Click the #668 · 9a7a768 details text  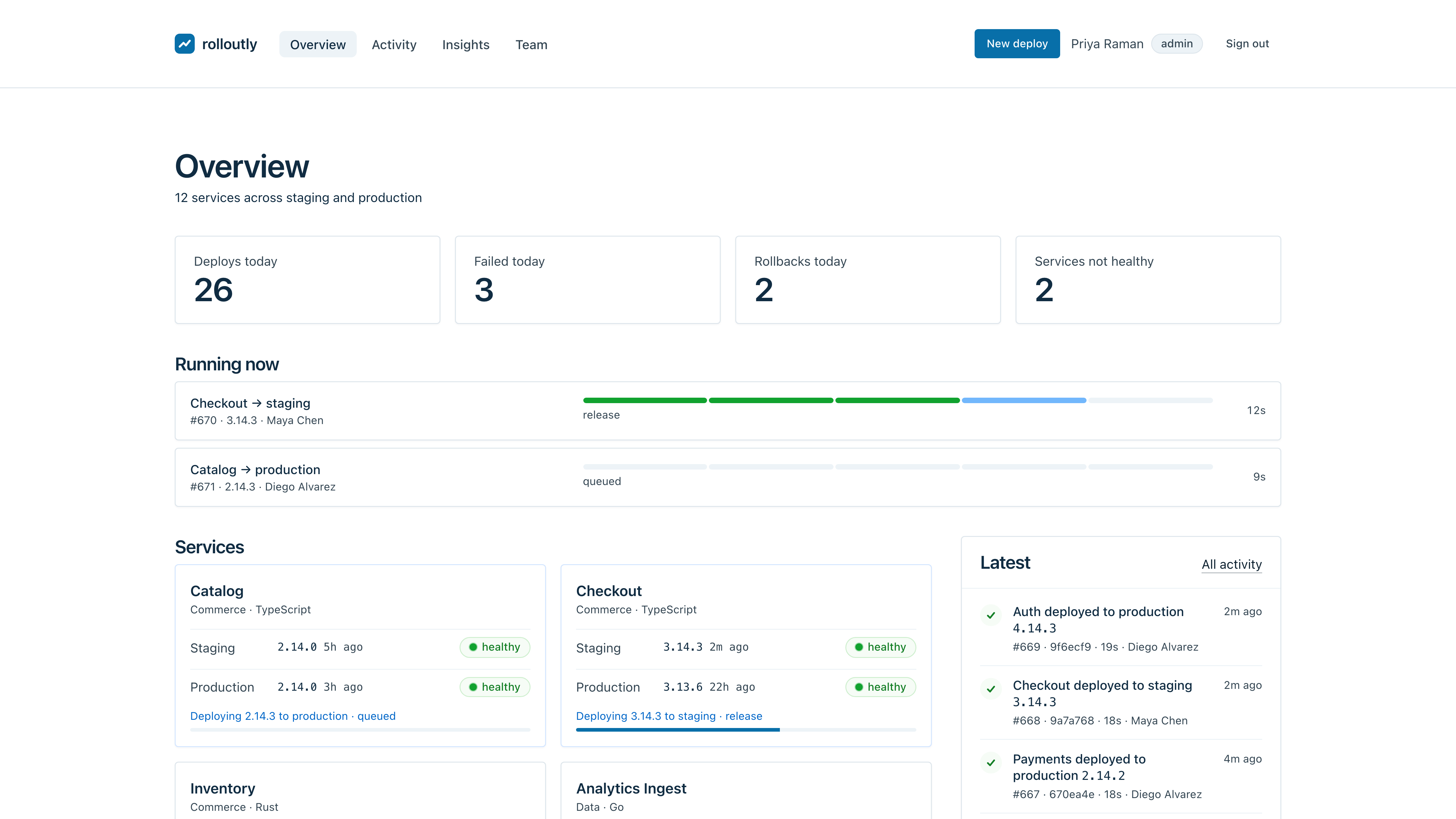pos(1100,721)
